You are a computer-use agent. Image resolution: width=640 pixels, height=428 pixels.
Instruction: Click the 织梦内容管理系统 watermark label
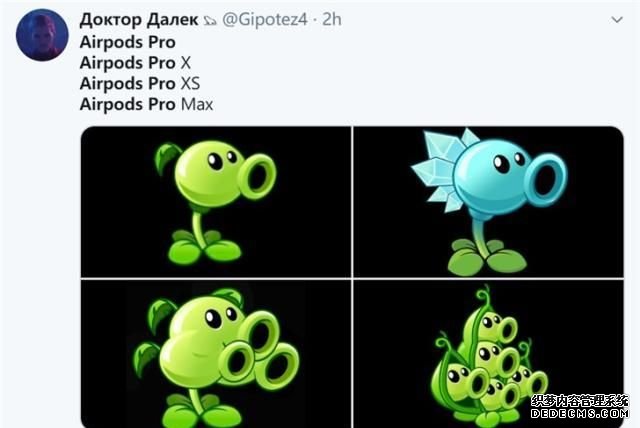580,400
